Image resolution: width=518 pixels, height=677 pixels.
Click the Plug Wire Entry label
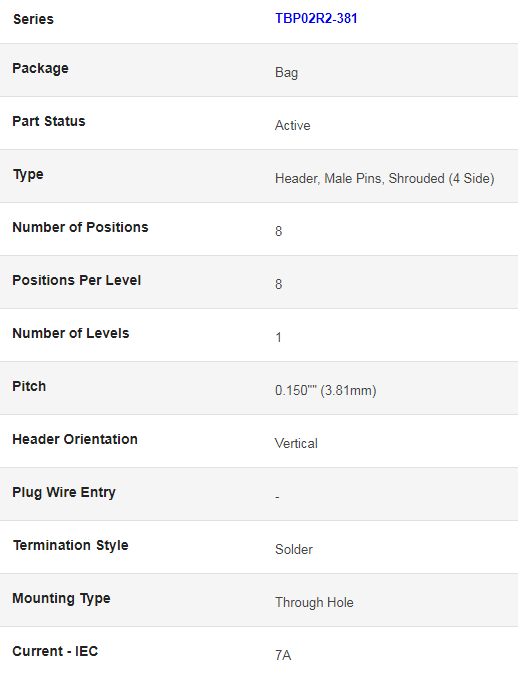64,492
